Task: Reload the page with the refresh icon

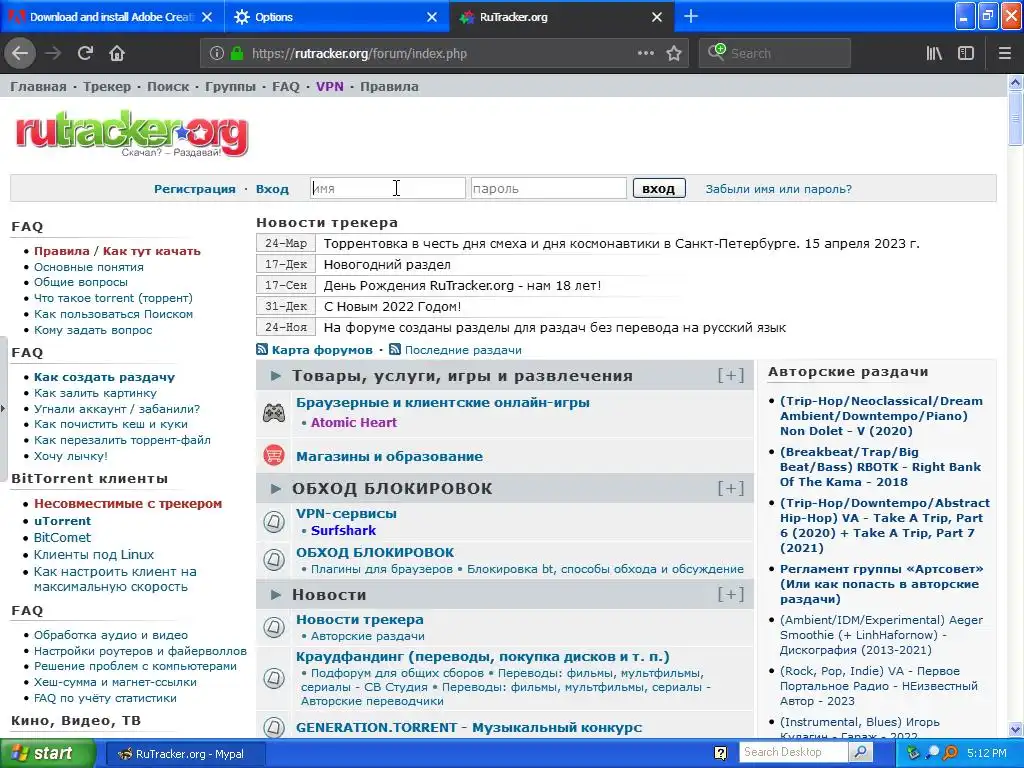Action: [85, 53]
